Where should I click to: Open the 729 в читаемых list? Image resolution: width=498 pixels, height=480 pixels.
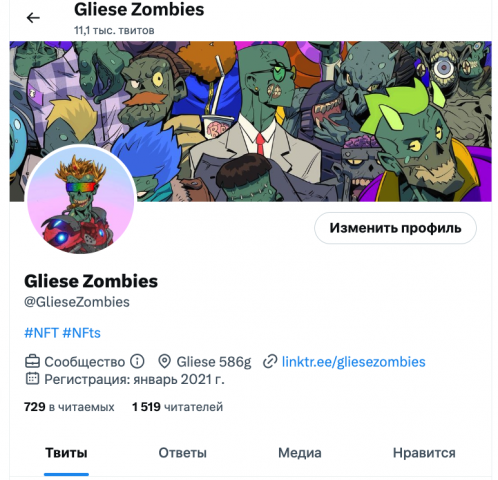pyautogui.click(x=69, y=407)
